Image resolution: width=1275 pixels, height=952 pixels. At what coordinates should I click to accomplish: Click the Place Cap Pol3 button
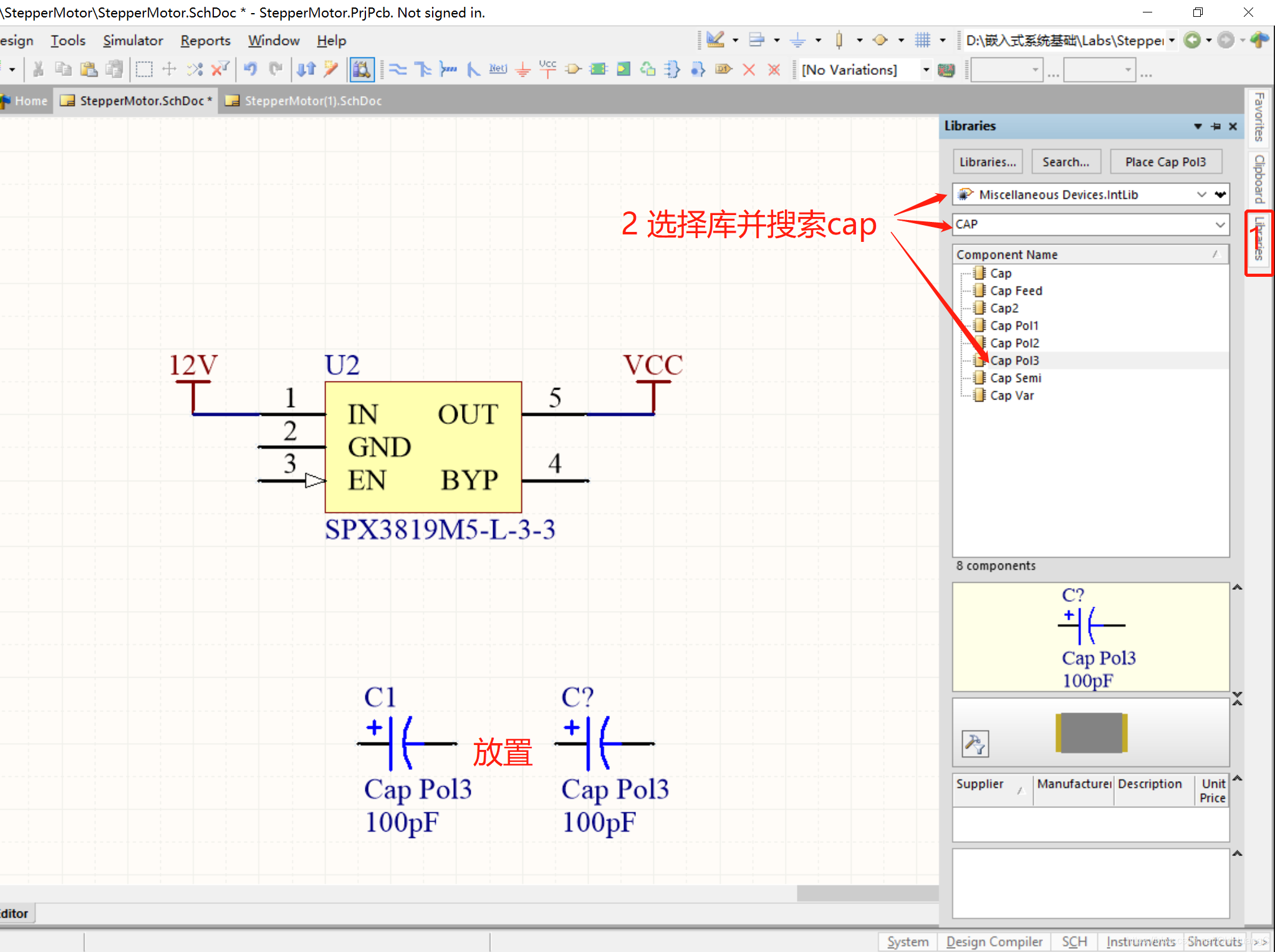click(1165, 162)
